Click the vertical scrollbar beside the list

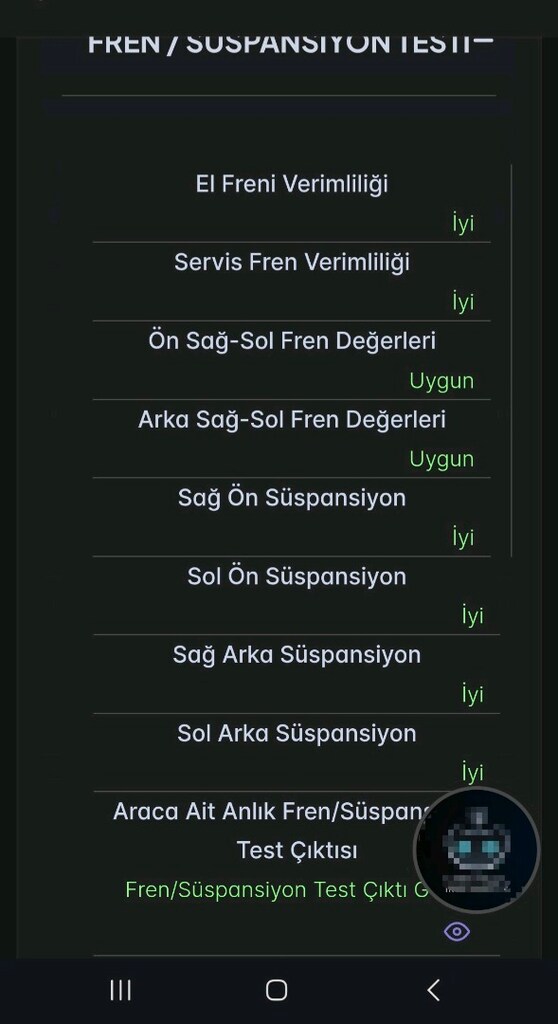[511, 360]
